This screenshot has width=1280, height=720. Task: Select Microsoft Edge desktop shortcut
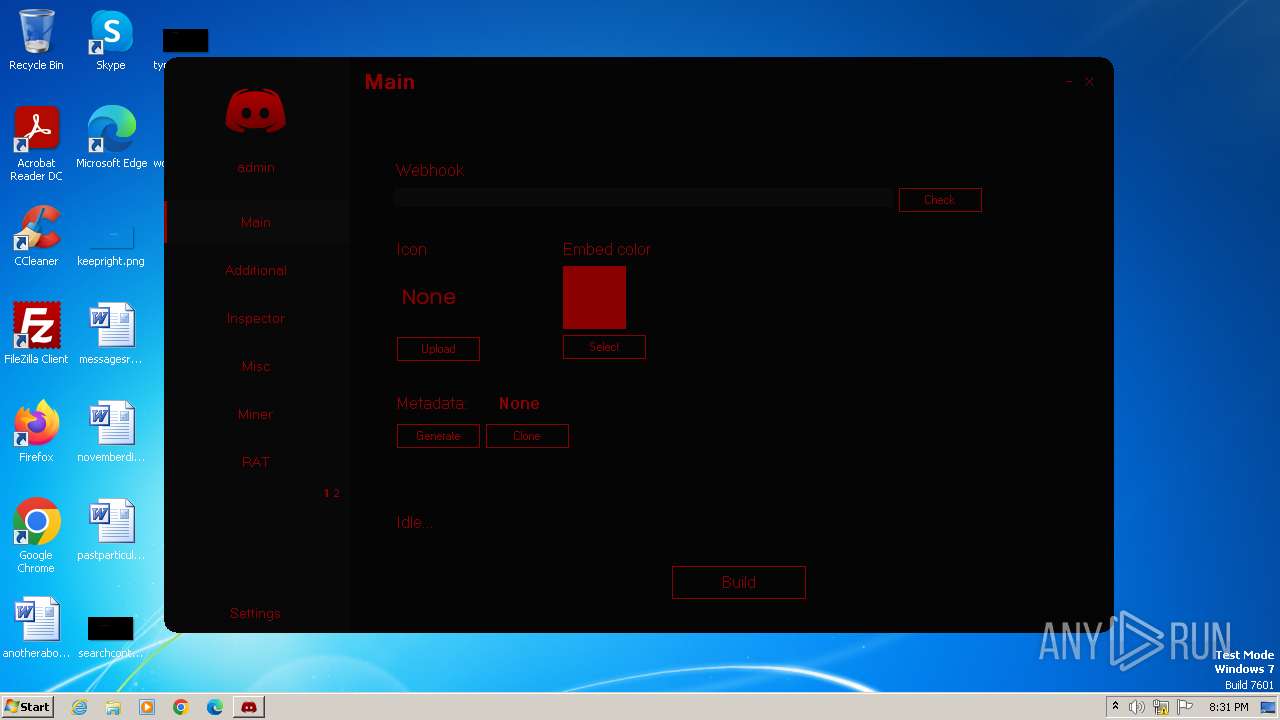[111, 138]
